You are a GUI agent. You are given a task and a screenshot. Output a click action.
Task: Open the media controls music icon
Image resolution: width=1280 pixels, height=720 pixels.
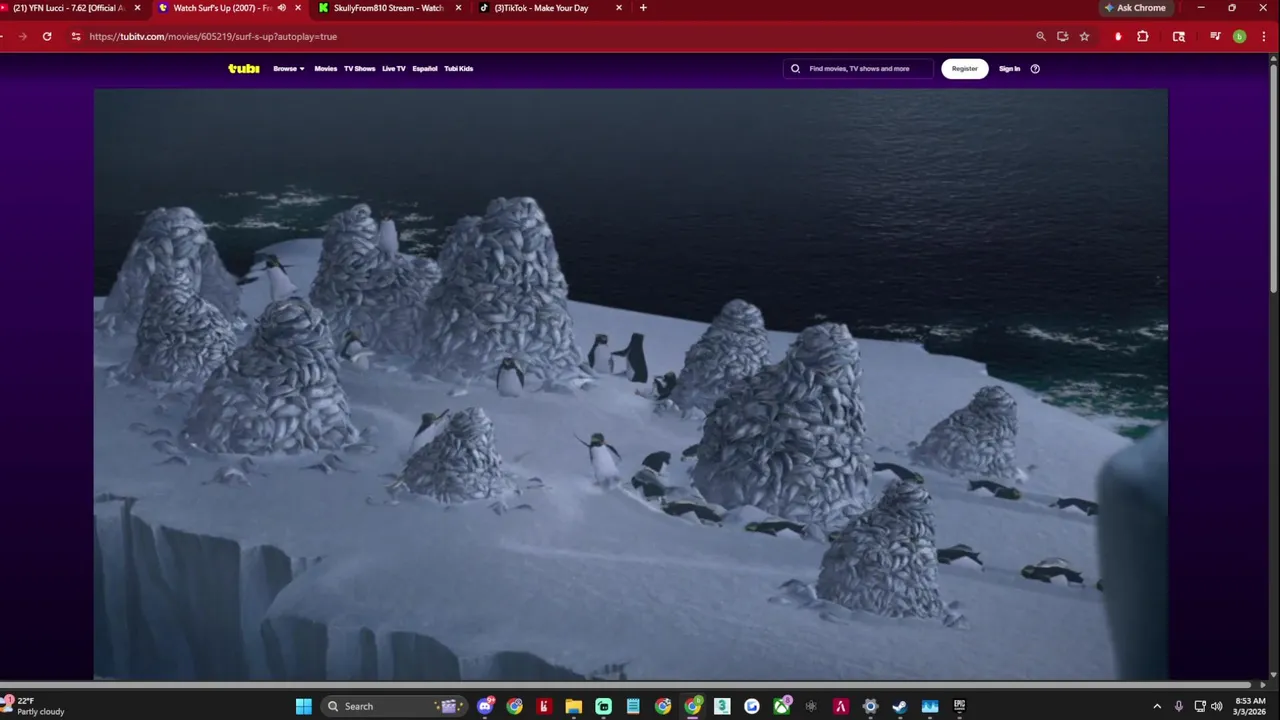pos(1215,36)
